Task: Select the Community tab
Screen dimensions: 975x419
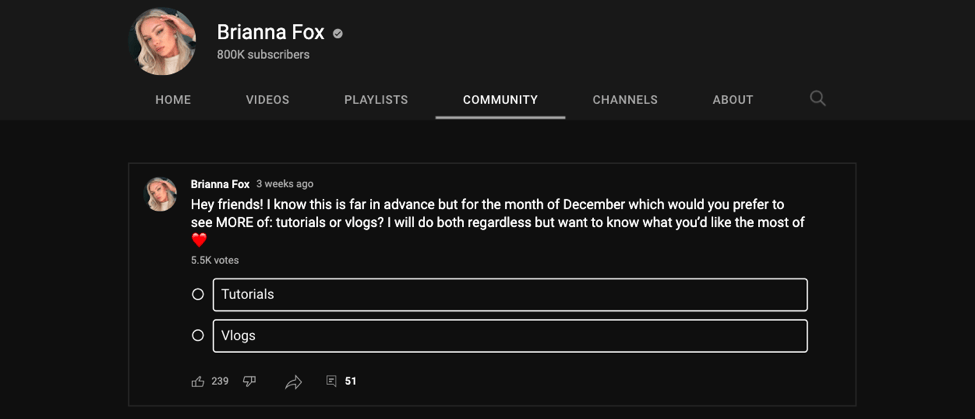Action: (x=500, y=100)
